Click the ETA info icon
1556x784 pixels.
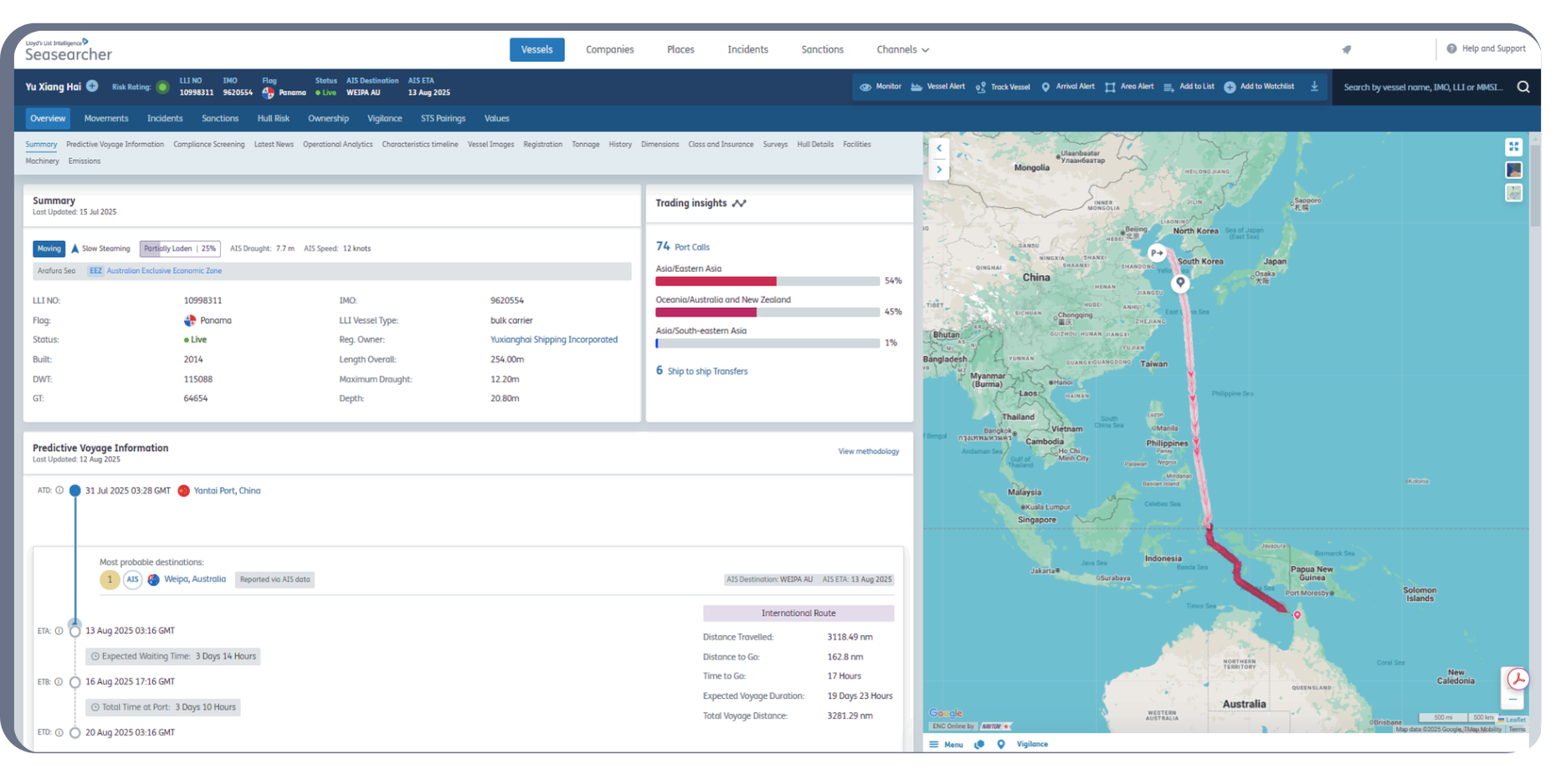(x=59, y=631)
